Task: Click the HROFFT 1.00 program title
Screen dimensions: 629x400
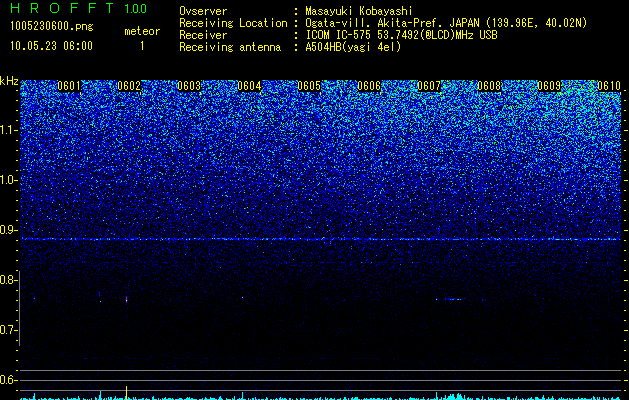Action: pyautogui.click(x=79, y=8)
